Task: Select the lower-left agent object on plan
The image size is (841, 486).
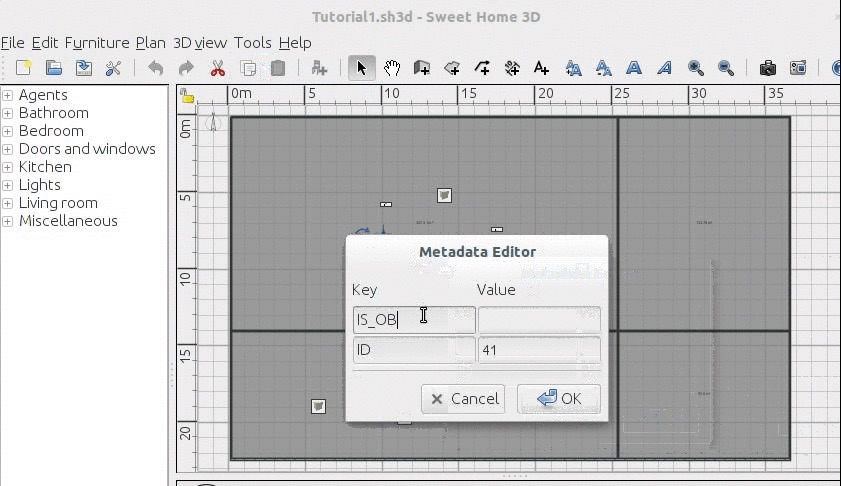Action: click(319, 406)
